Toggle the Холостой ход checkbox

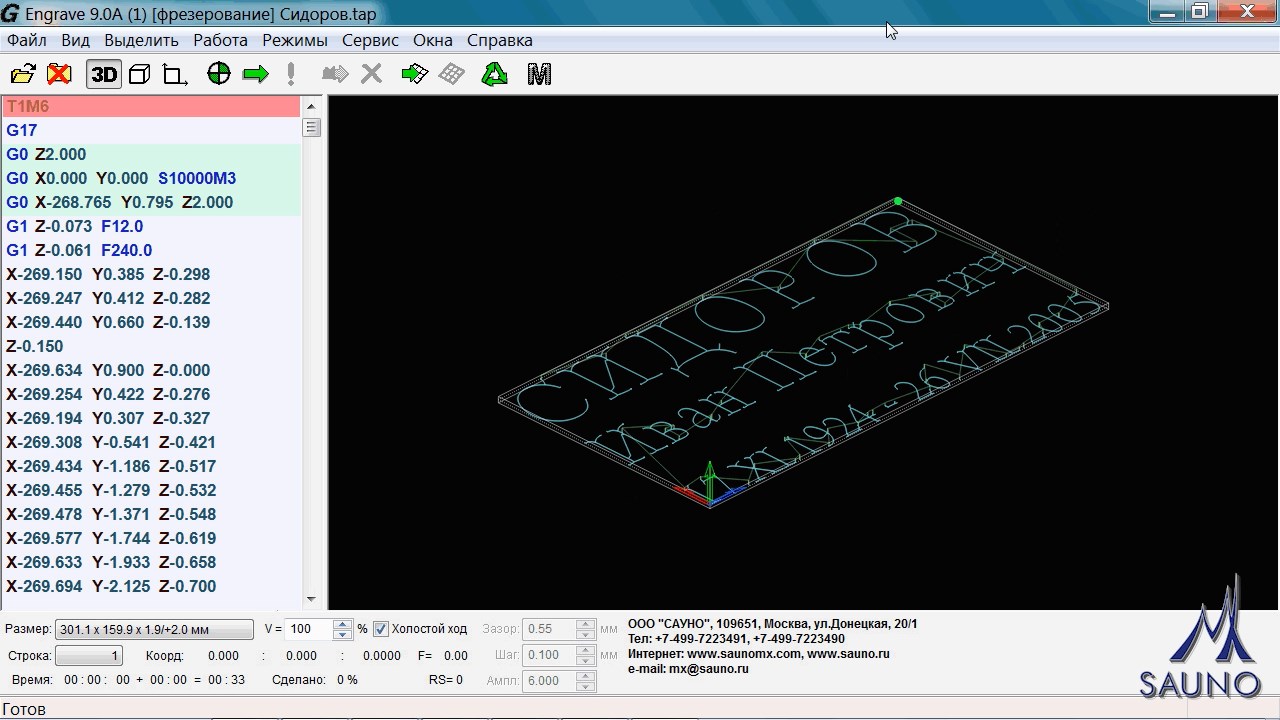coord(381,629)
